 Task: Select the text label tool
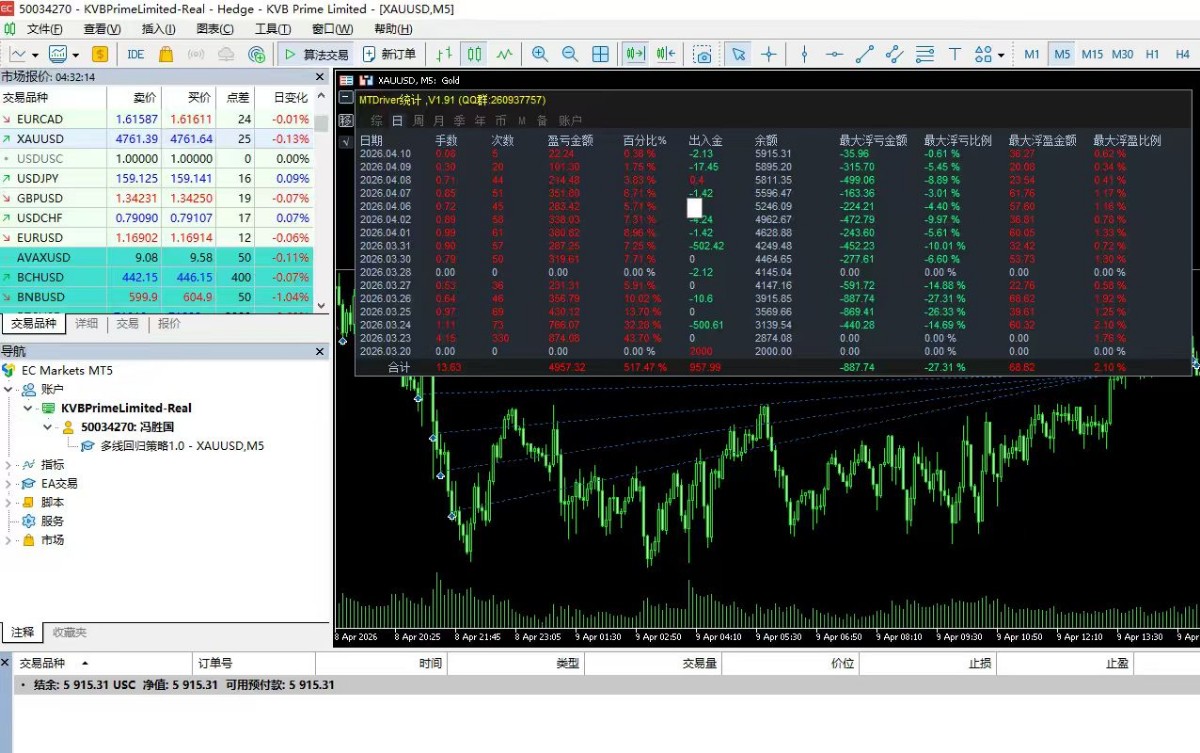[x=954, y=54]
